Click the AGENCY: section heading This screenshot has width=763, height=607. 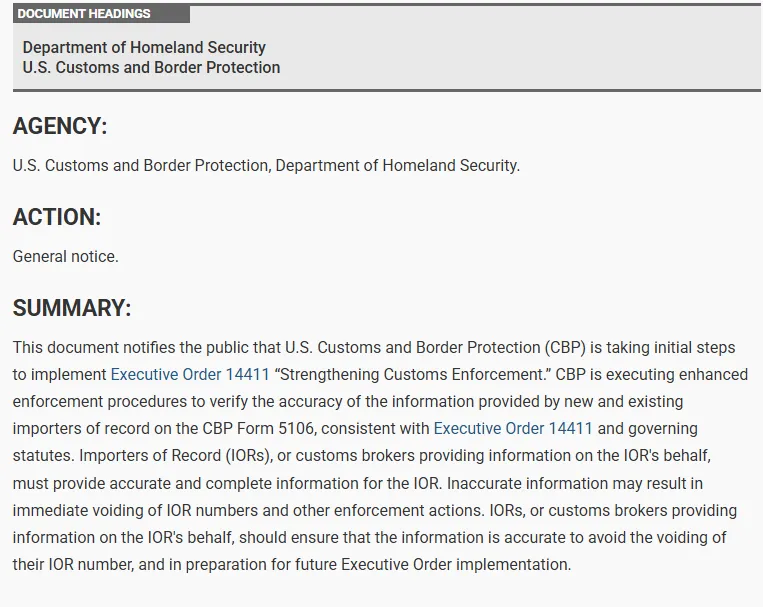tap(60, 126)
